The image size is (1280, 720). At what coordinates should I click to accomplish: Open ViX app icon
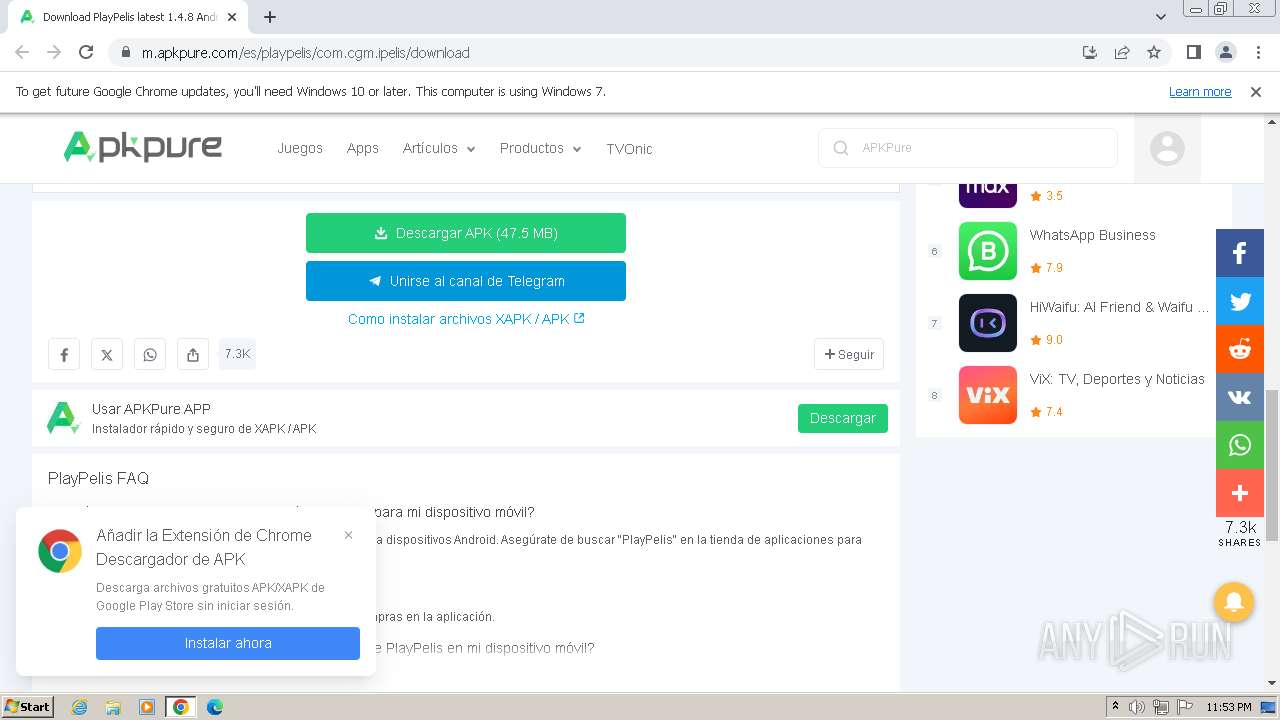click(x=988, y=395)
